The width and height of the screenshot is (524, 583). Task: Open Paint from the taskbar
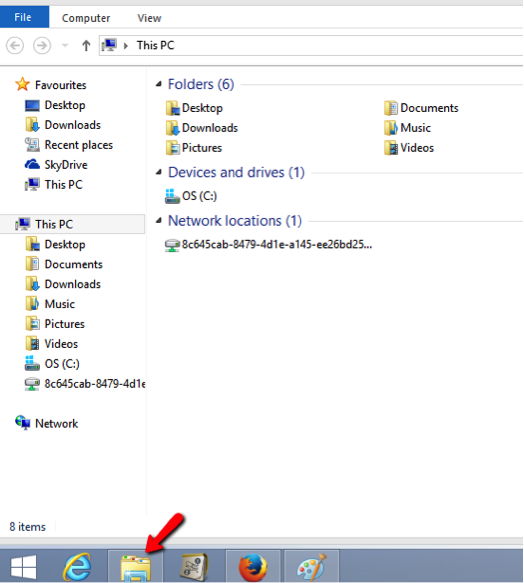click(x=312, y=567)
